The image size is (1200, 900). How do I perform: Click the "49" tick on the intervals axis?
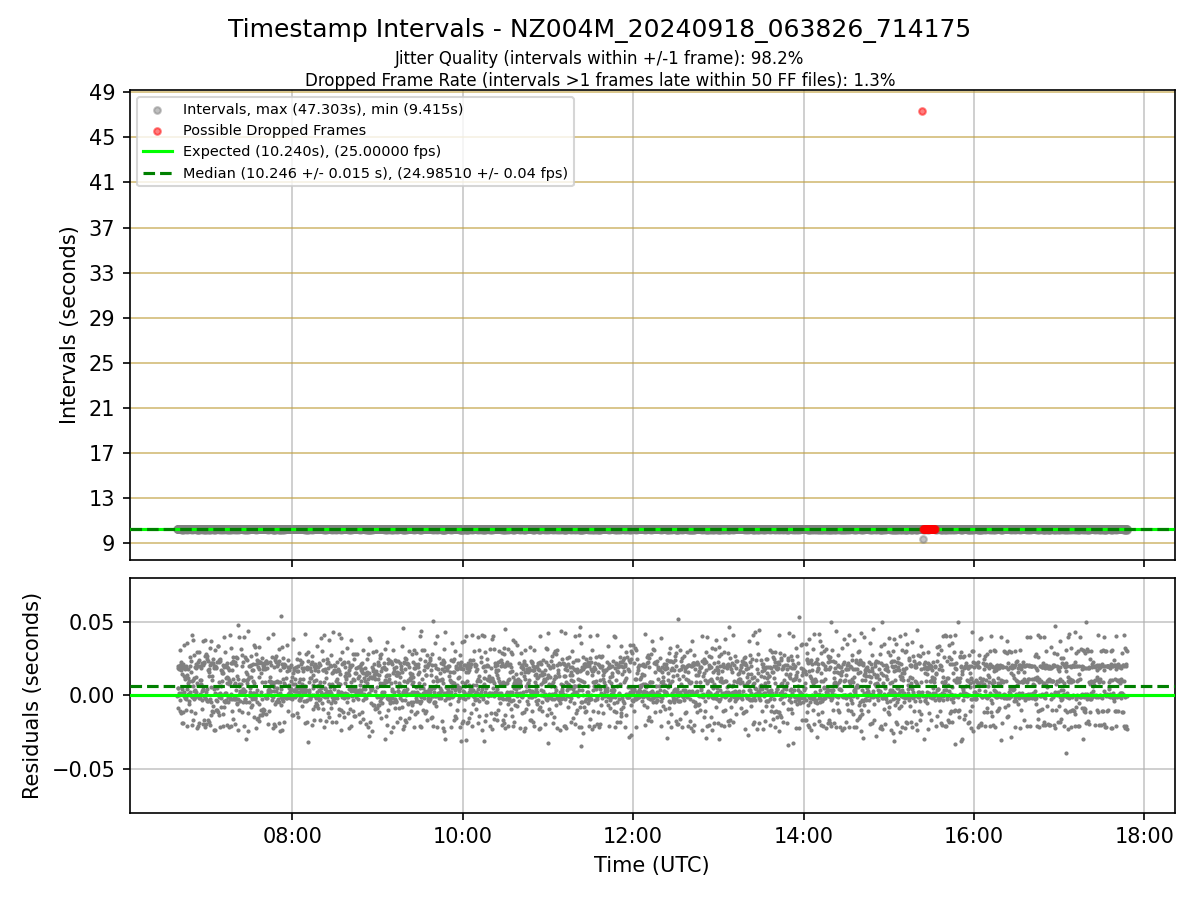(104, 92)
